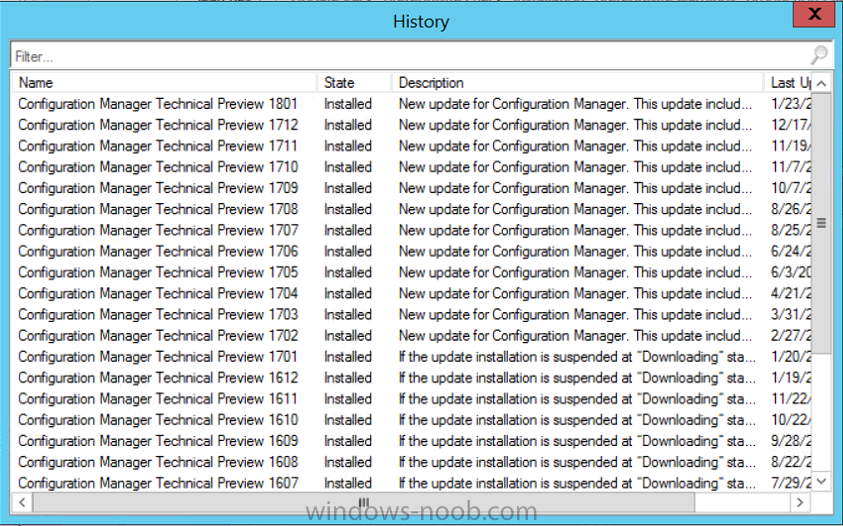Image resolution: width=843 pixels, height=526 pixels.
Task: Click the magnifier icon in Filter box
Action: click(x=819, y=55)
